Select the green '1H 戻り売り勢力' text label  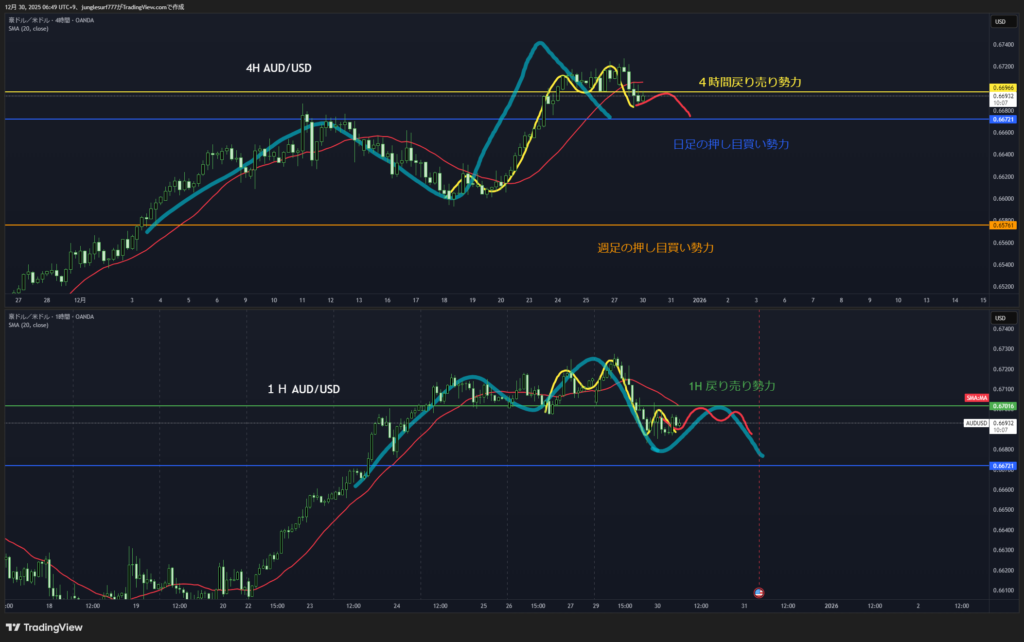pyautogui.click(x=731, y=385)
